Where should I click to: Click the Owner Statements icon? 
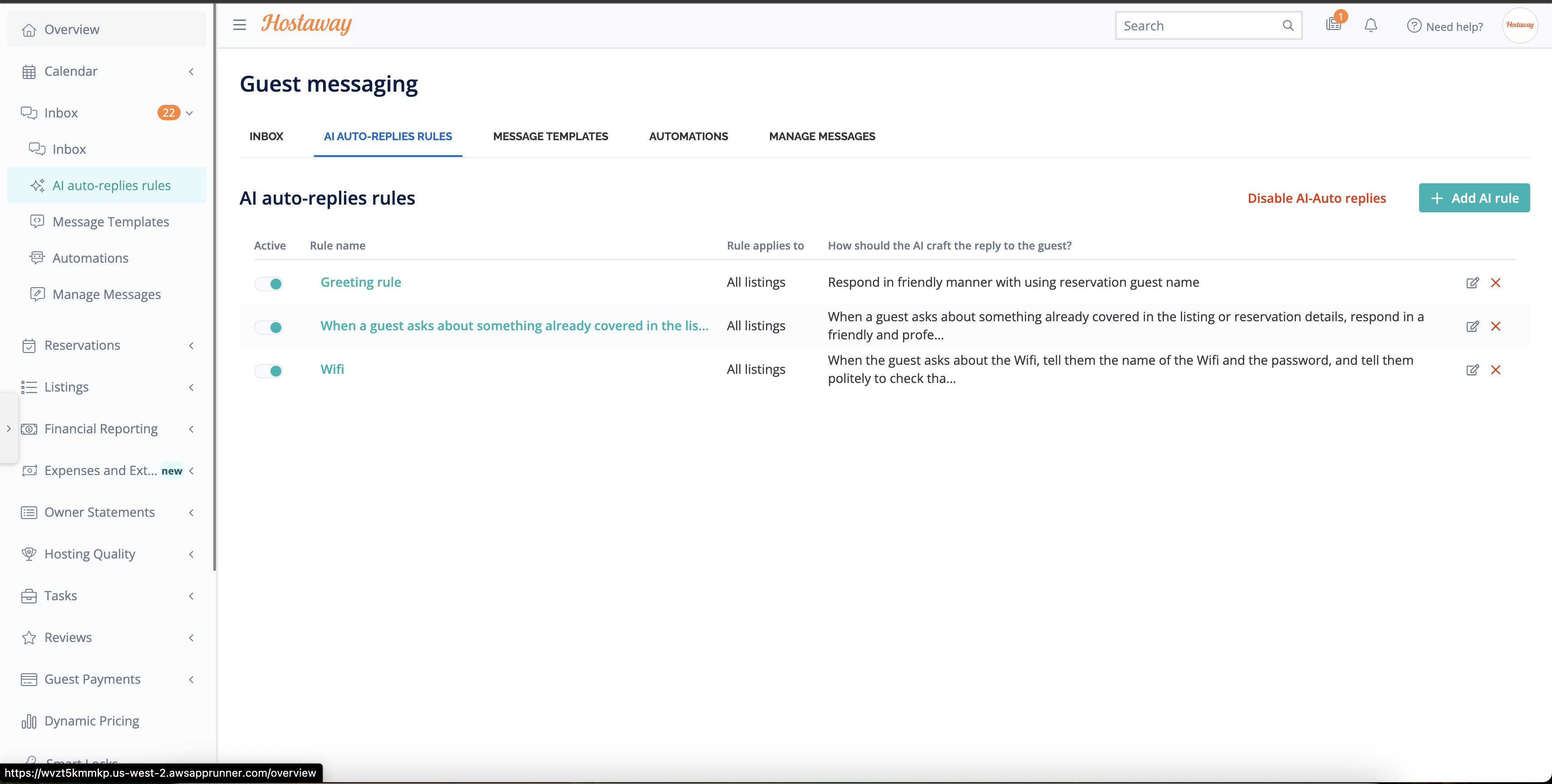(x=28, y=512)
